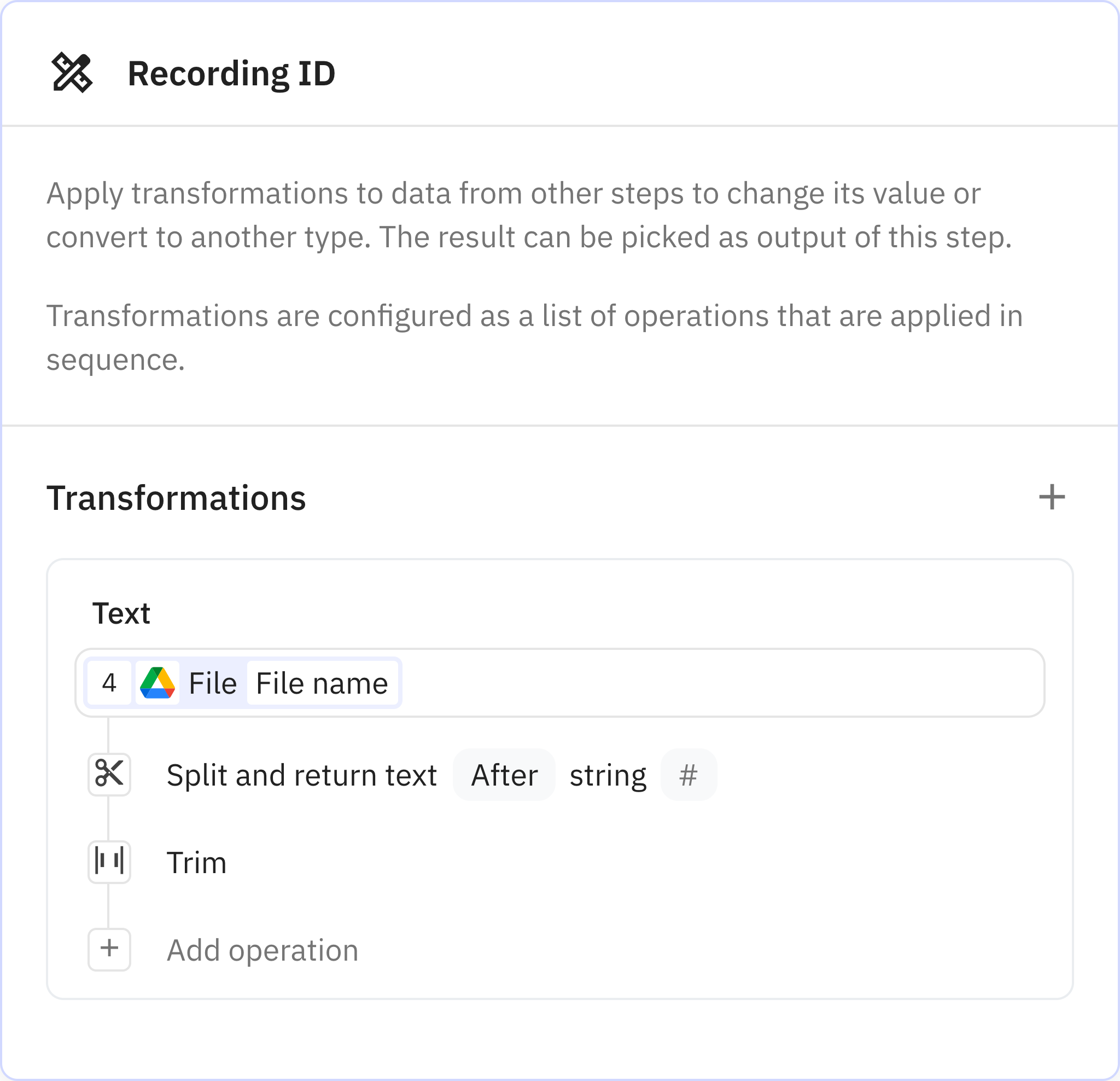Screen dimensions: 1120x1081
Task: Click the File label in the data token
Action: [x=213, y=683]
